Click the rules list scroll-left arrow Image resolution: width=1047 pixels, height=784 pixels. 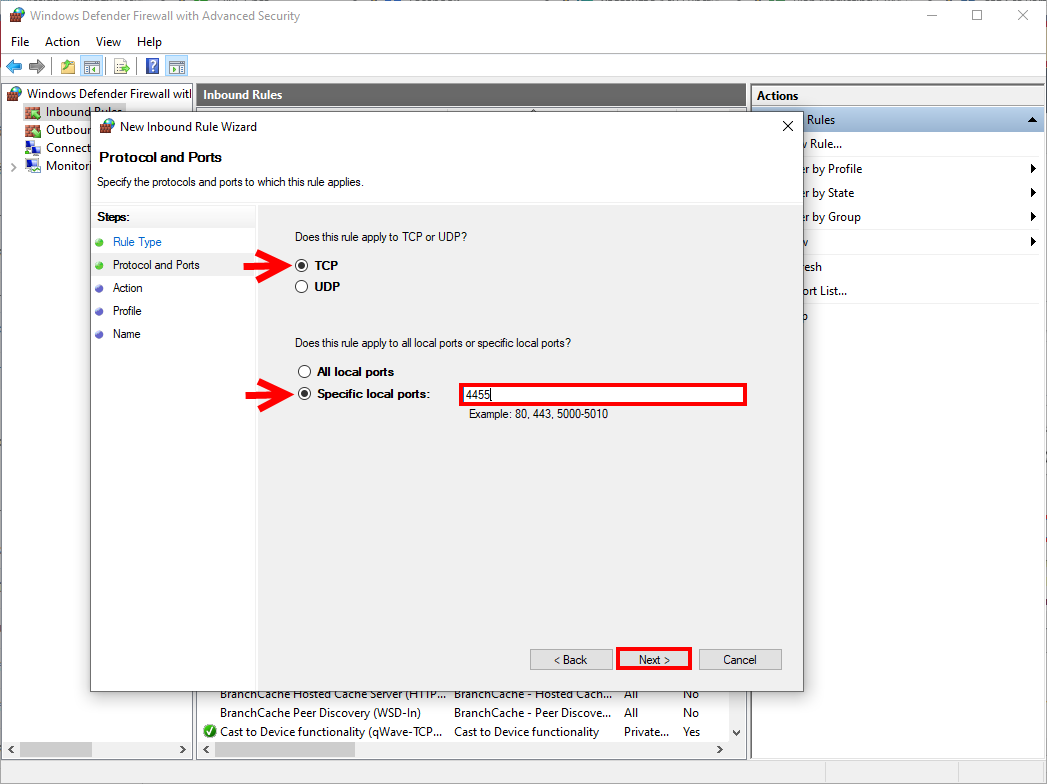[x=206, y=749]
